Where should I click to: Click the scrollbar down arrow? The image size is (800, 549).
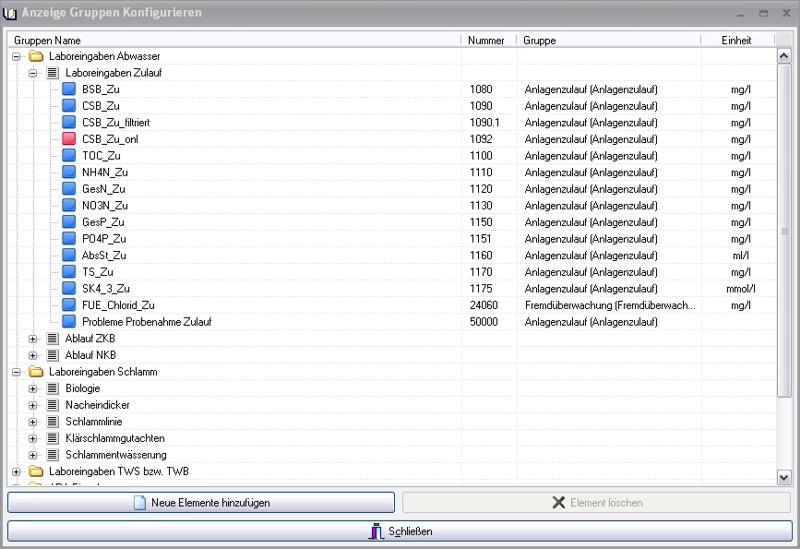784,478
